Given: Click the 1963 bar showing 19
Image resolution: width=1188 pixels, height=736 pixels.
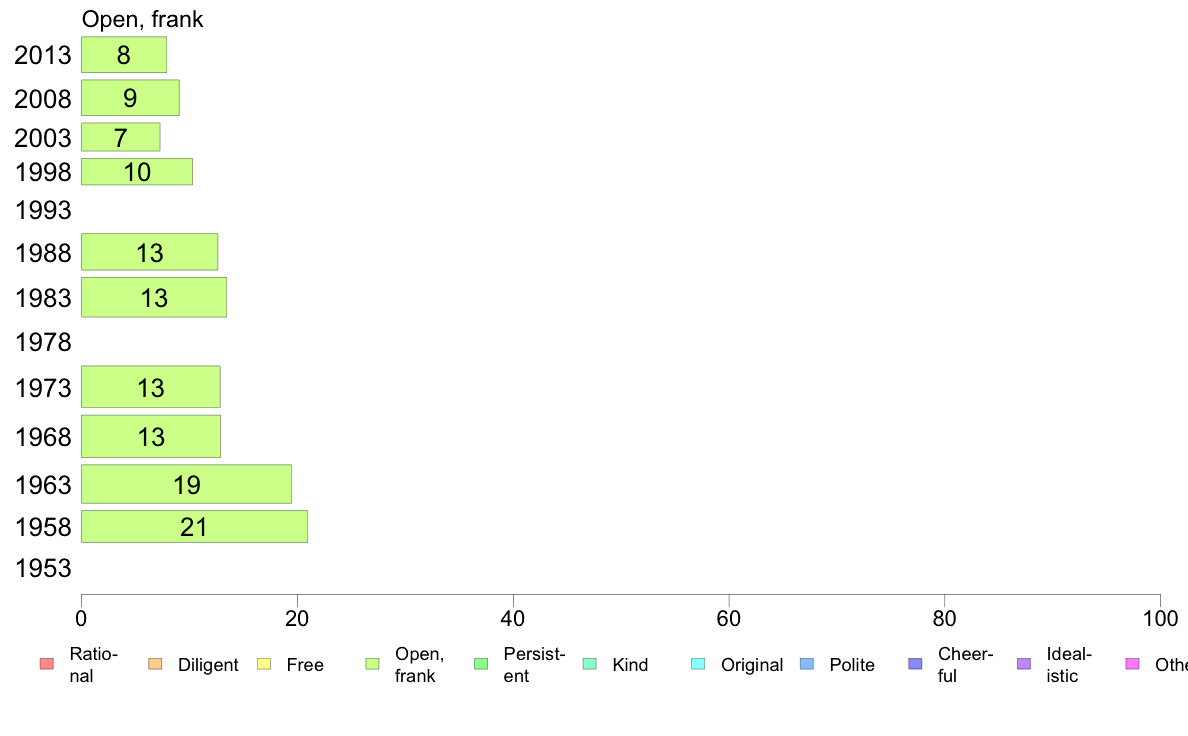Looking at the screenshot, I should 186,484.
